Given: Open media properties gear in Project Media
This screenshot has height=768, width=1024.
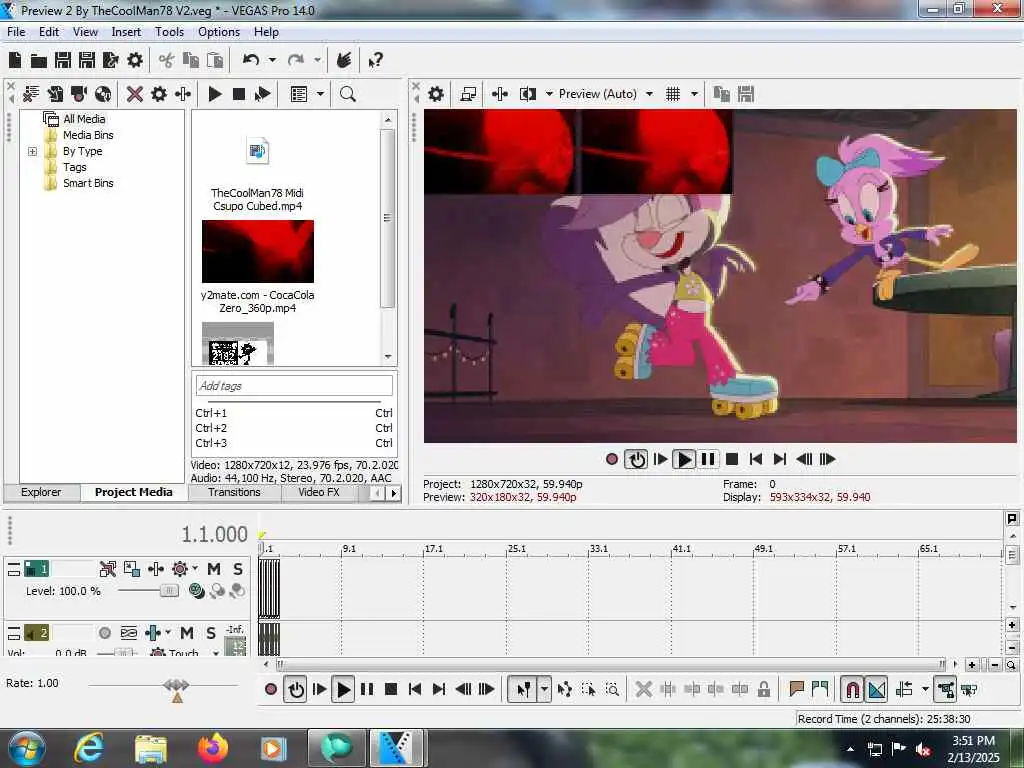Looking at the screenshot, I should [x=159, y=94].
